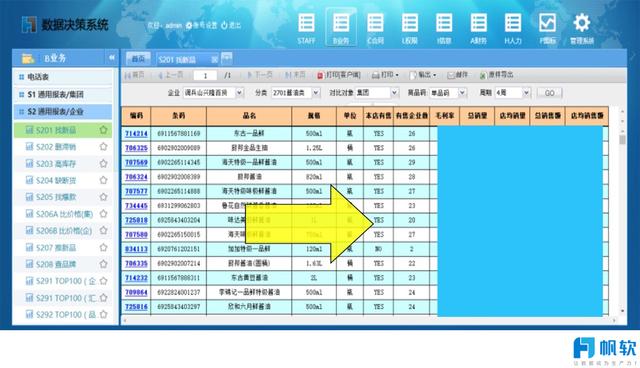Switch to the 首页 home tab
The image size is (640, 368).
point(138,59)
